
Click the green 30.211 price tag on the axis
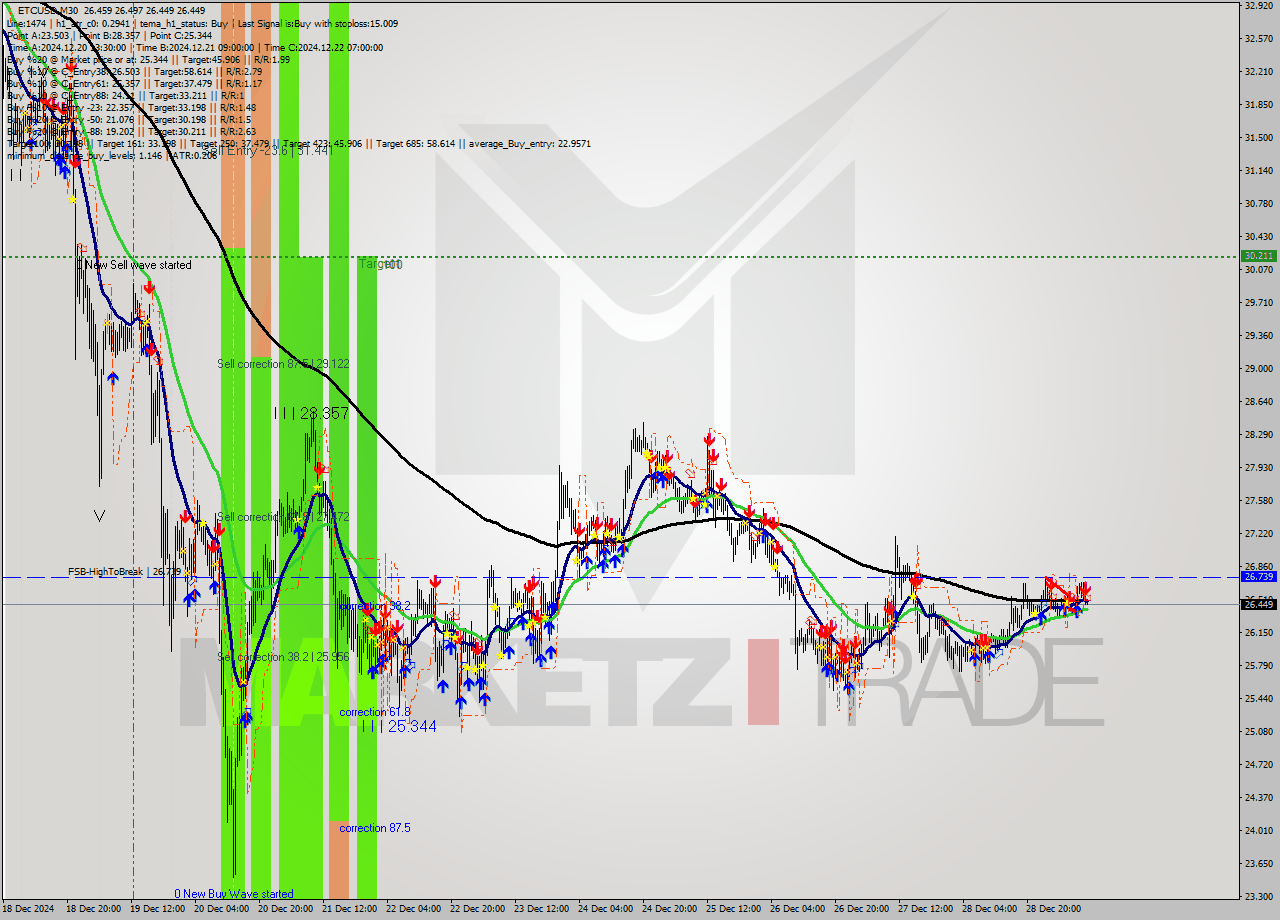click(x=1258, y=256)
